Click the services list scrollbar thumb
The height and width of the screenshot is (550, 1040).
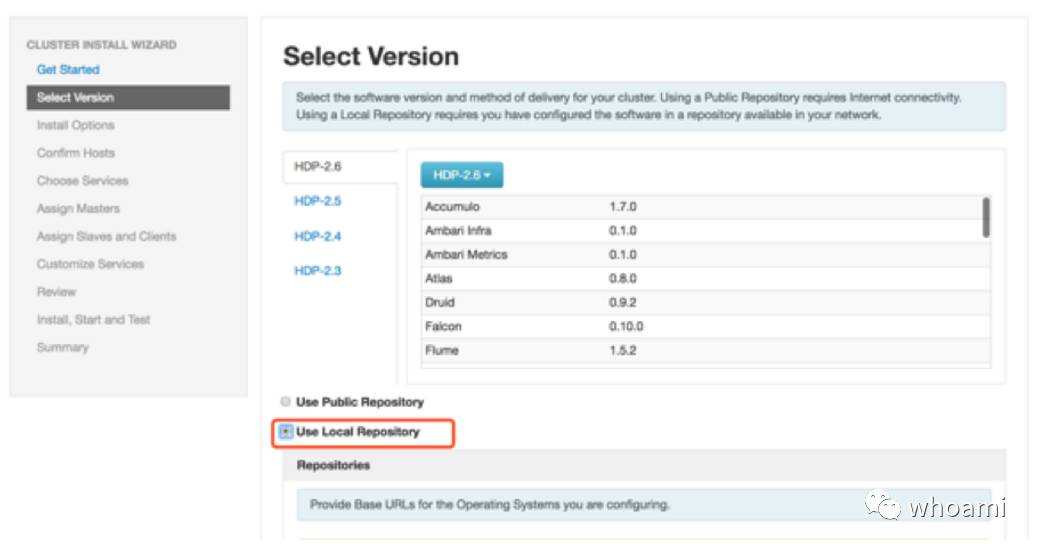pos(986,218)
